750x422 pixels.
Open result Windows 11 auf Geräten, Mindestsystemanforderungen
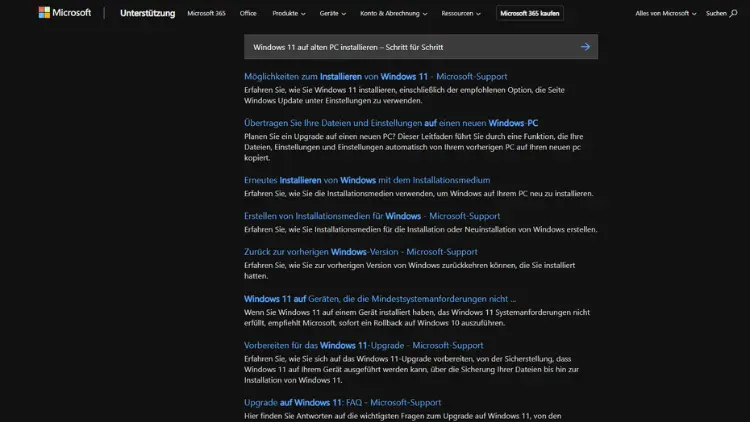click(x=380, y=299)
